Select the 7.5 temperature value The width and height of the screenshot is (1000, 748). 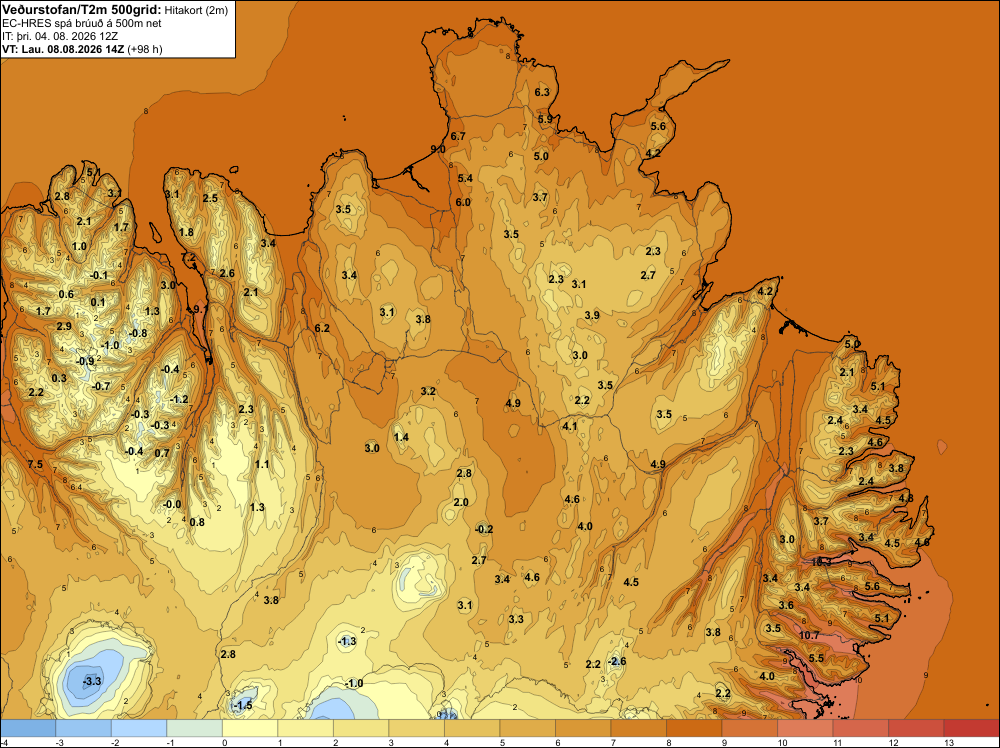coord(35,464)
